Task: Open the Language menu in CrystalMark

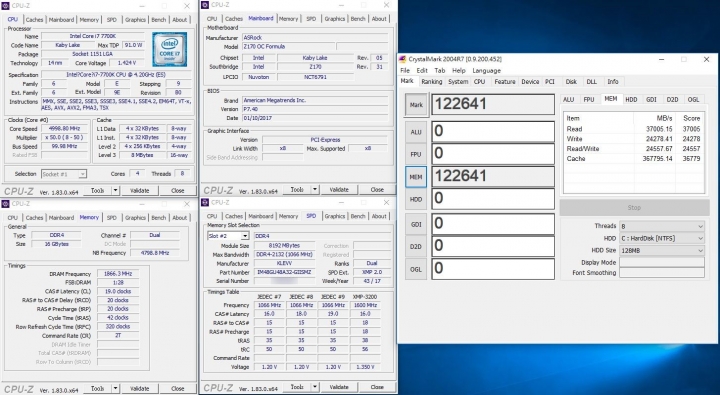Action: pyautogui.click(x=486, y=71)
